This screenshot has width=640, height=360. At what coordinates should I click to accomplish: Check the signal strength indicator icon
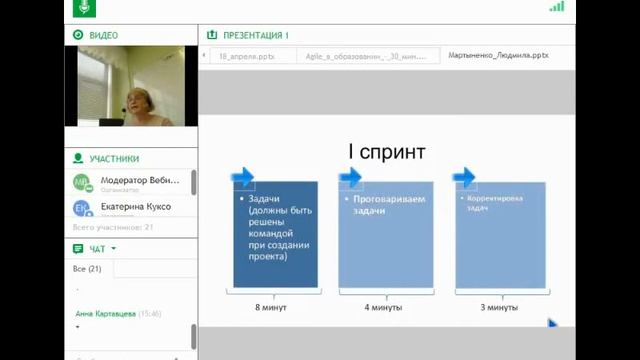point(557,6)
